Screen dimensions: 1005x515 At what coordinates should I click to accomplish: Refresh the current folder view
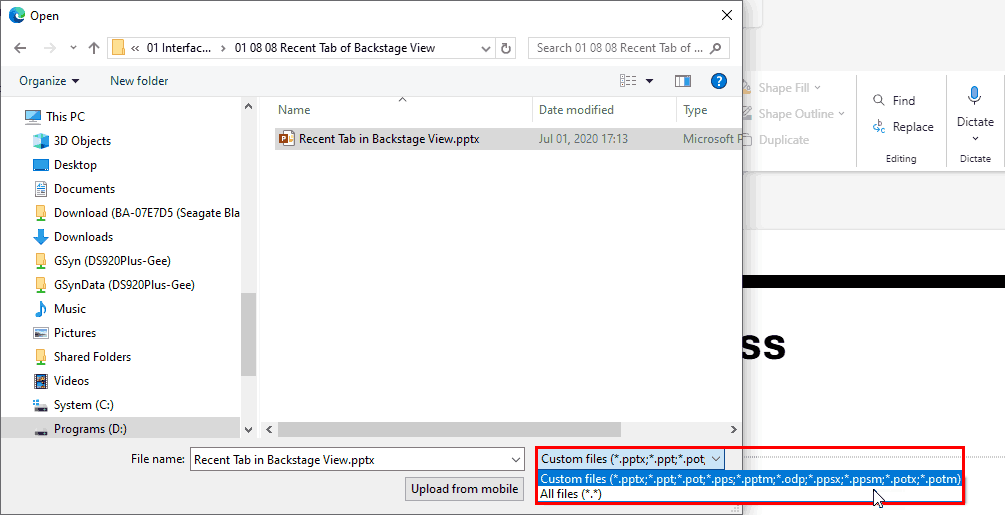[506, 48]
